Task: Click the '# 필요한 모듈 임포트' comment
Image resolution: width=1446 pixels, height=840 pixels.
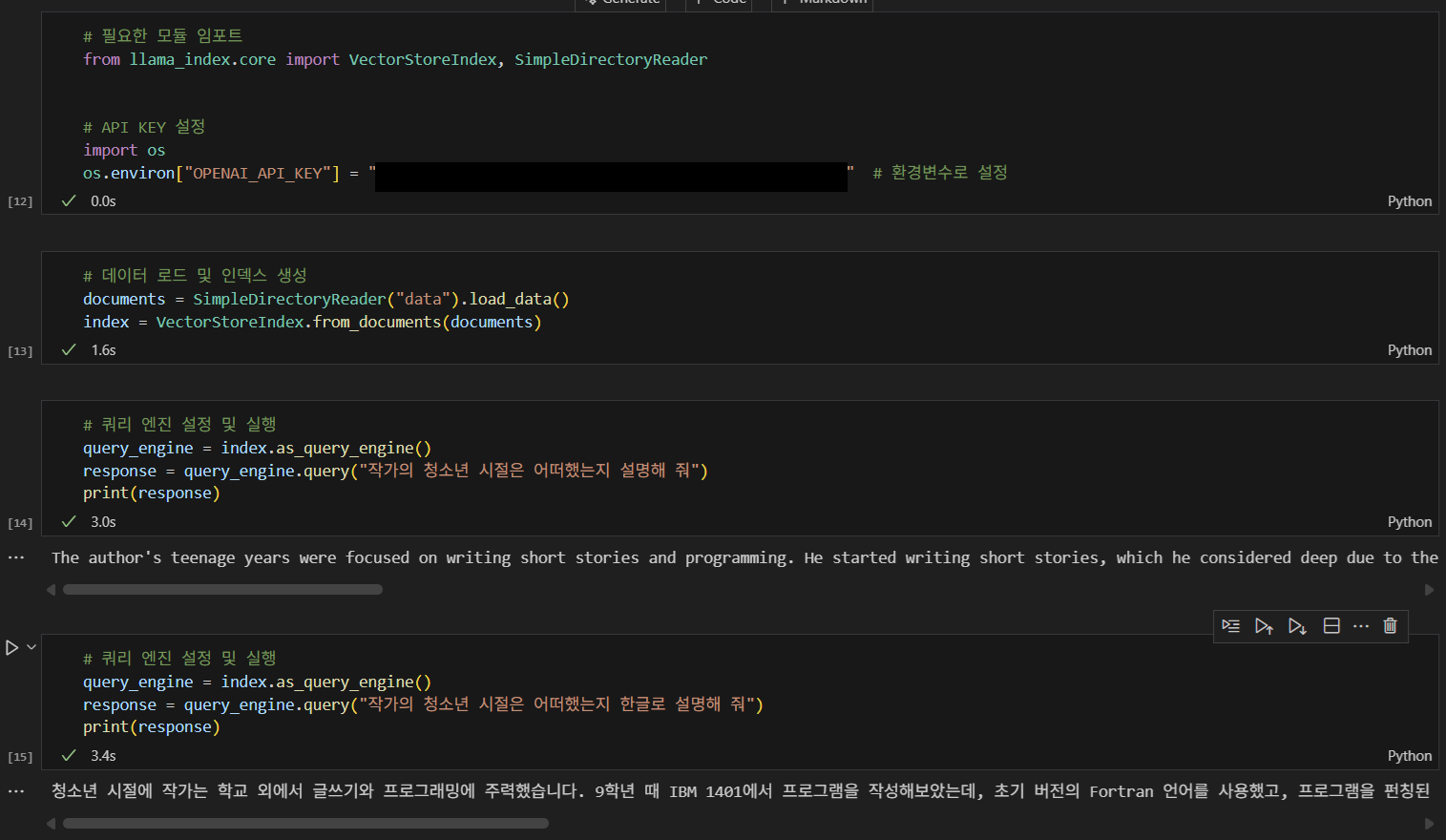Action: pos(163,36)
